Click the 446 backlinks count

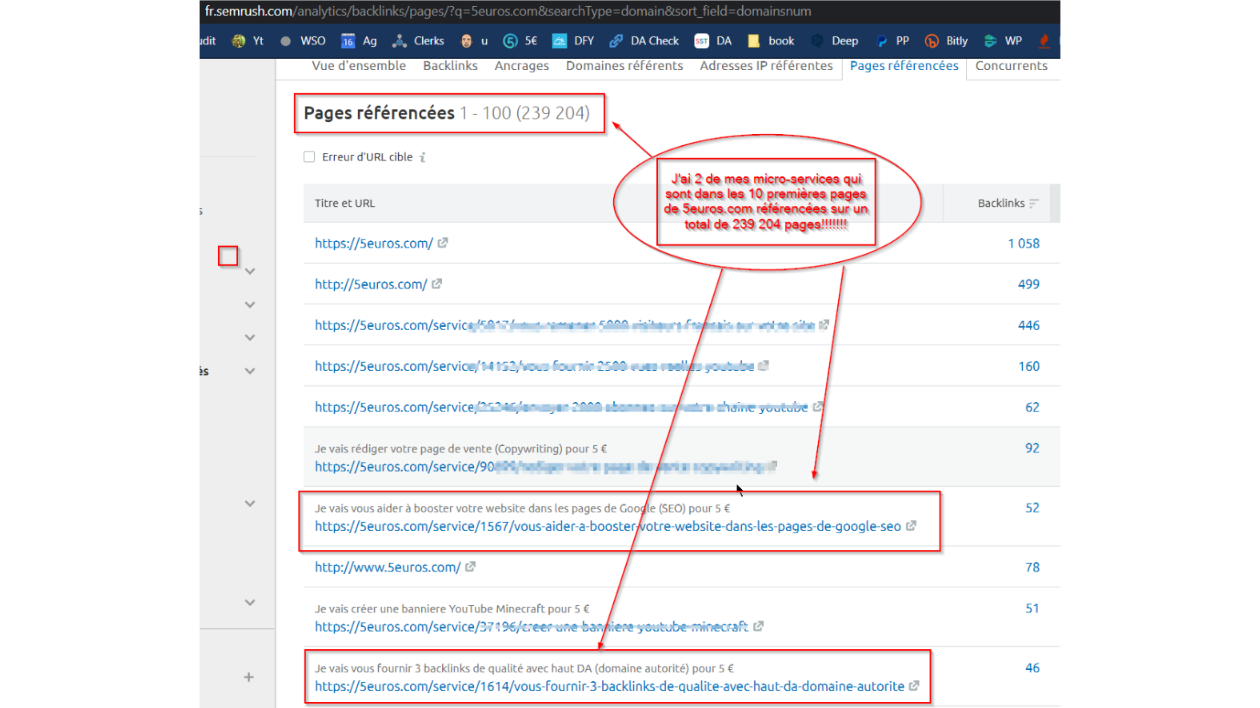(x=1029, y=325)
